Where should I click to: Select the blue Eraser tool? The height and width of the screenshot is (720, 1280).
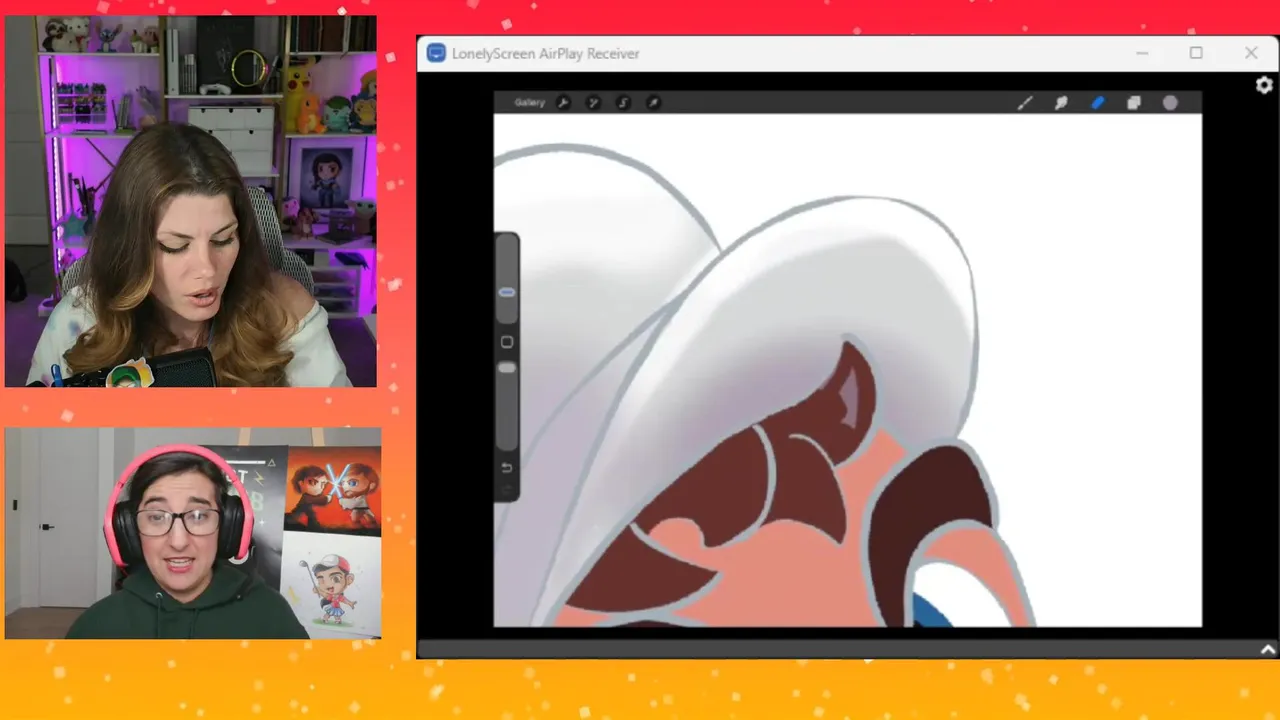[x=1097, y=102]
